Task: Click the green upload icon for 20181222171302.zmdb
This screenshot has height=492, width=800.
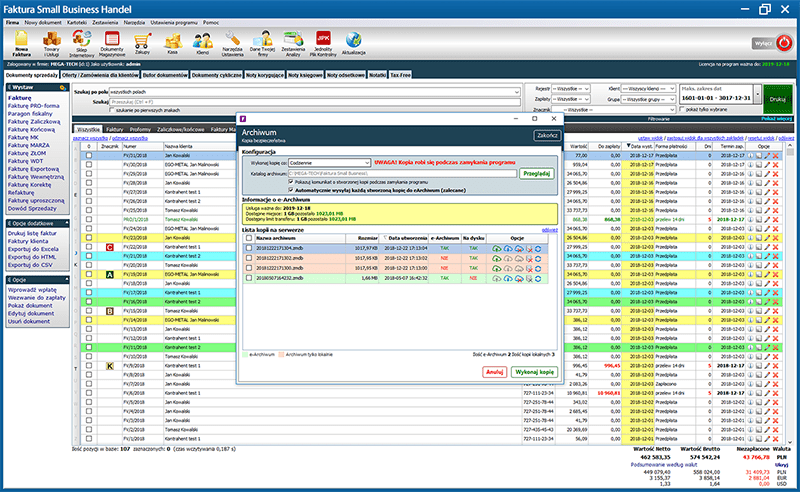Action: (x=496, y=258)
